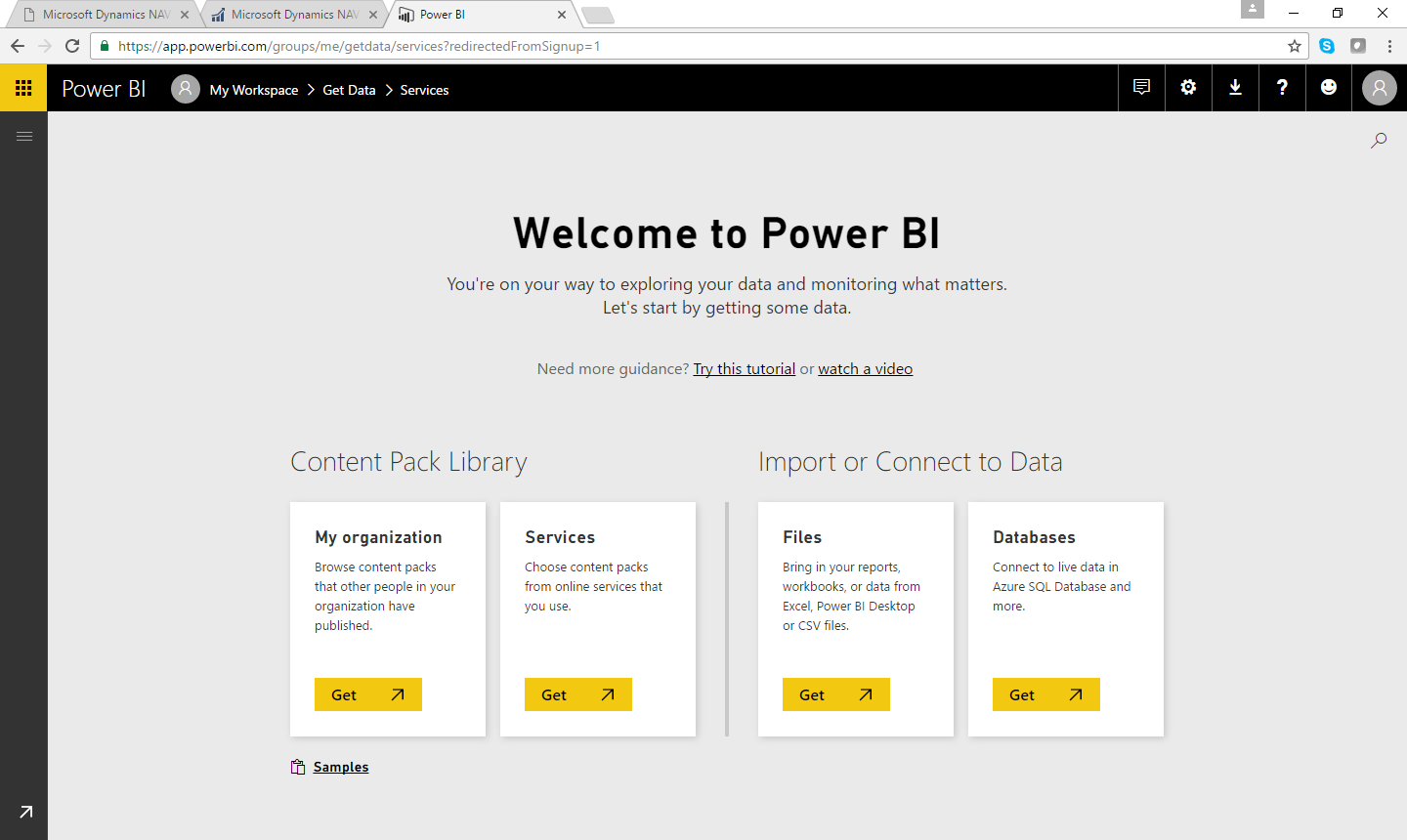The width and height of the screenshot is (1407, 840).
Task: Go to Get Data breadcrumb item
Action: pos(349,90)
